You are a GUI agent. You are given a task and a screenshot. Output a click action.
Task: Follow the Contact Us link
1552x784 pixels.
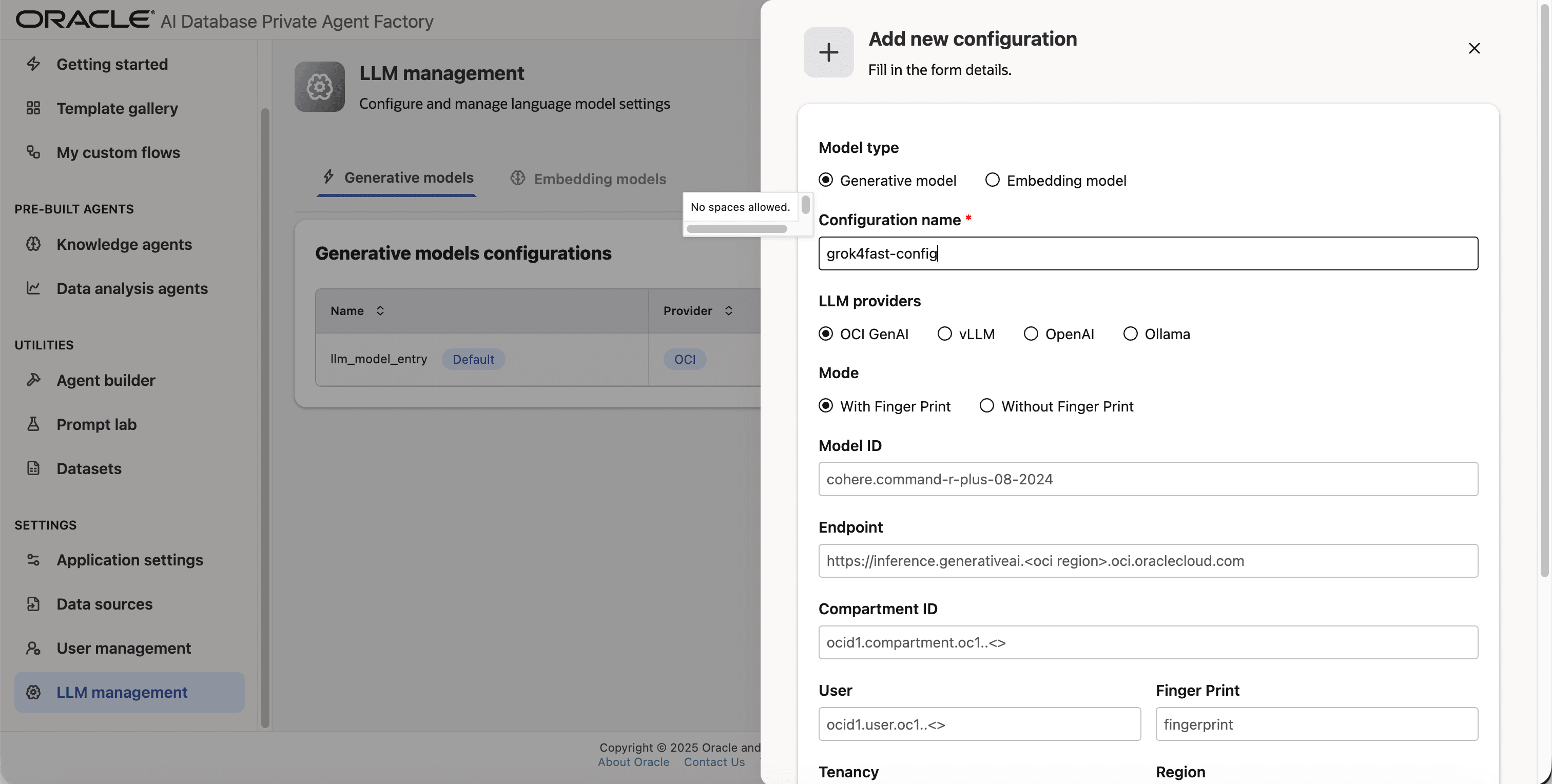tap(714, 762)
